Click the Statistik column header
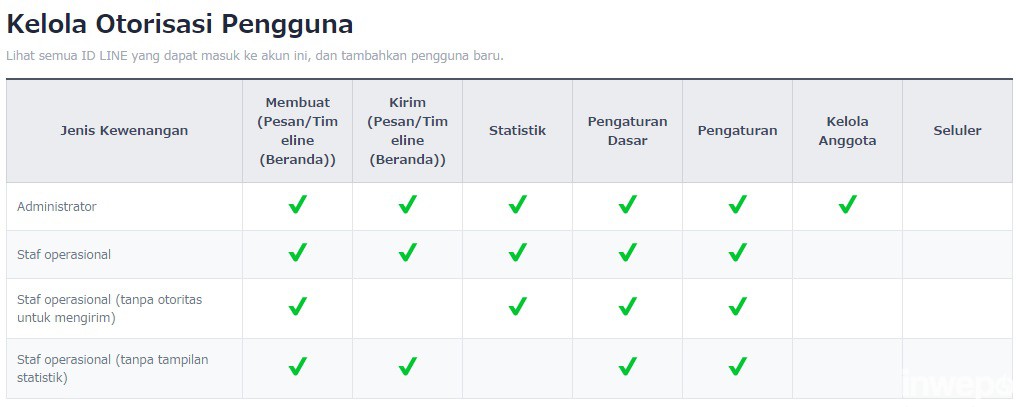1016x407 pixels. tap(517, 131)
